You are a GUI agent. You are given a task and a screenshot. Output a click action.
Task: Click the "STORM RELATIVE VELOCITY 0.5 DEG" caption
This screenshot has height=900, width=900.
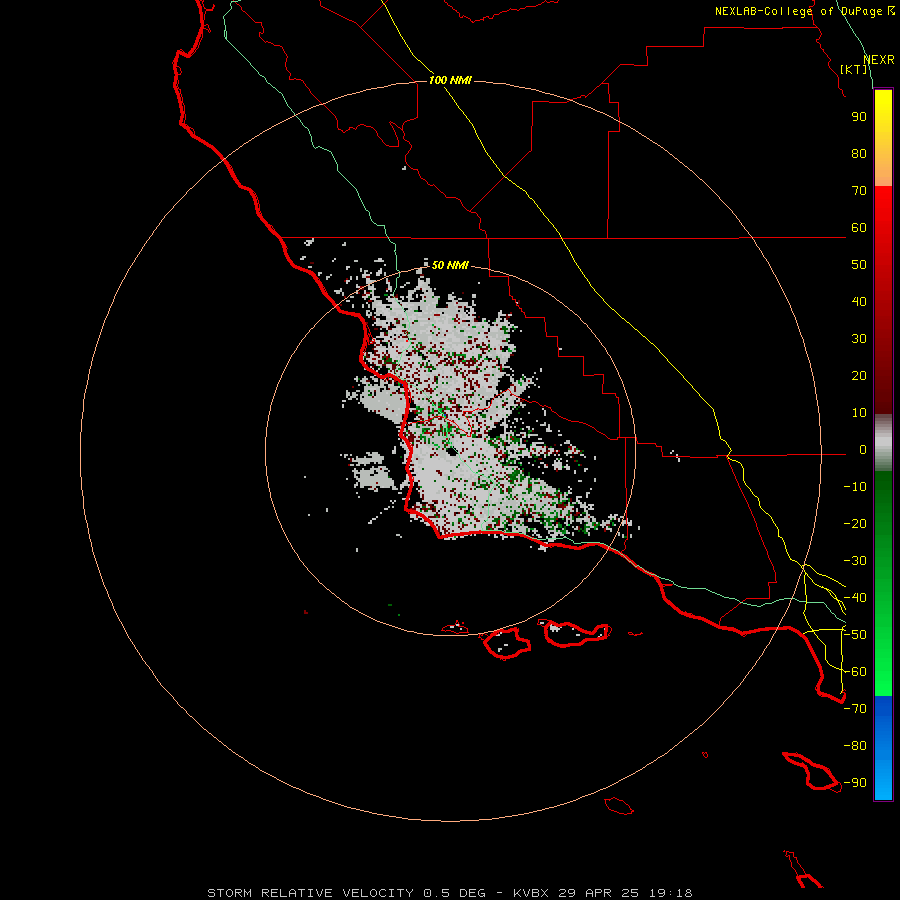click(x=346, y=893)
